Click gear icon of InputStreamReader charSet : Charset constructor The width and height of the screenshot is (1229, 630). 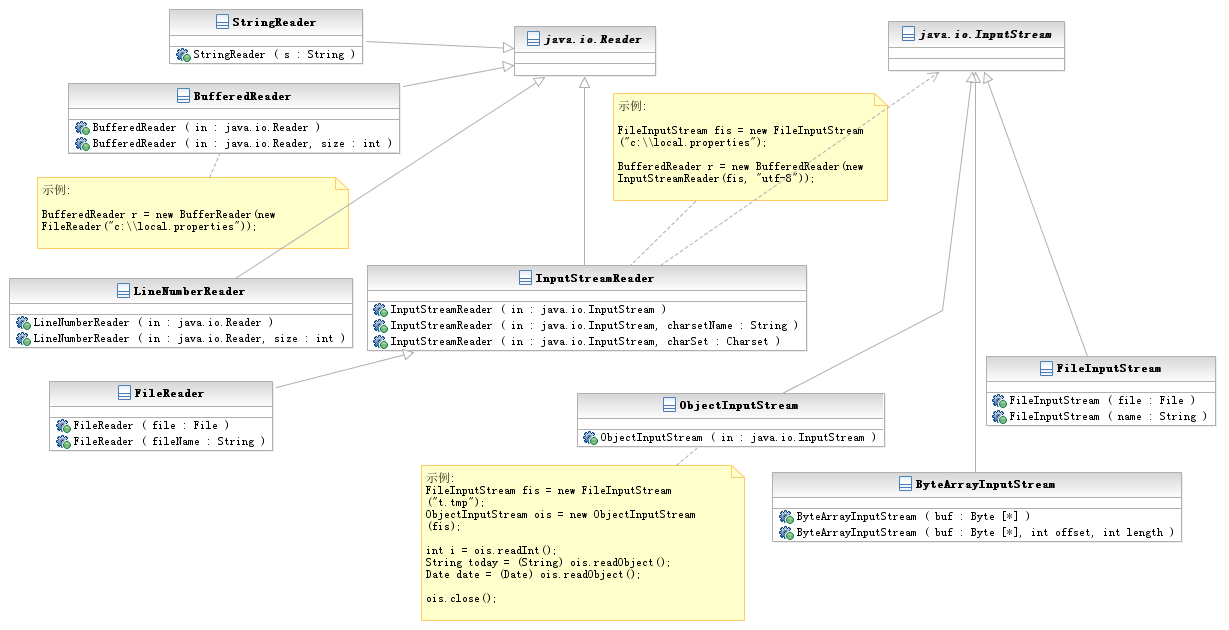tap(380, 342)
